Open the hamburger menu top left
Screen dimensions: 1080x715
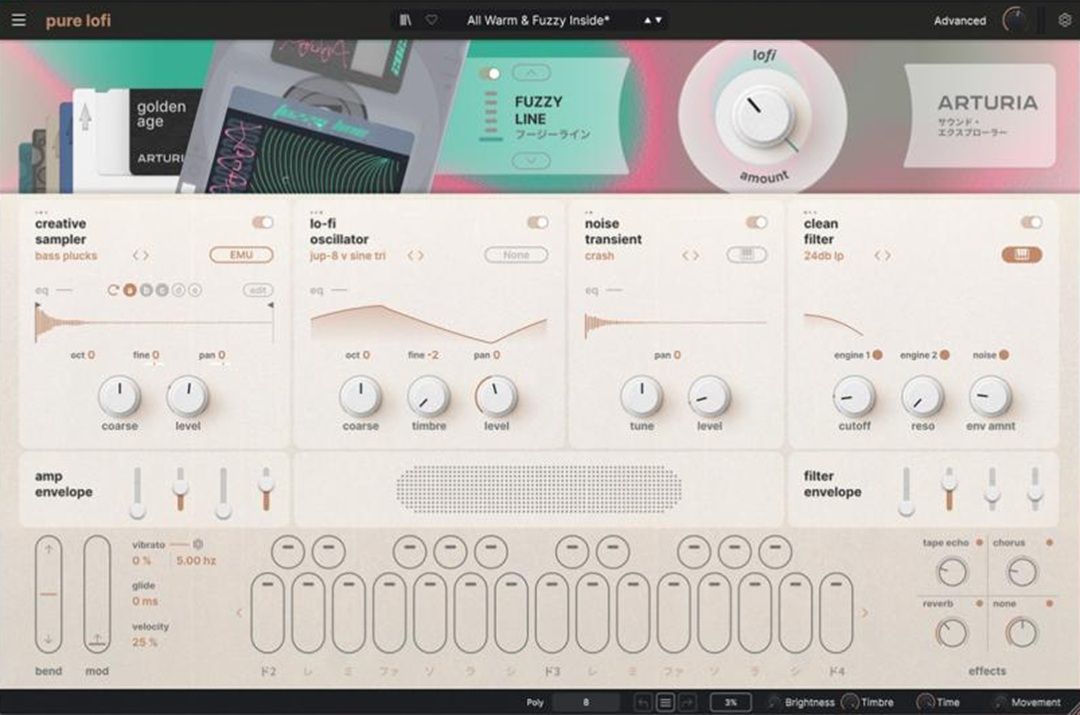click(18, 19)
